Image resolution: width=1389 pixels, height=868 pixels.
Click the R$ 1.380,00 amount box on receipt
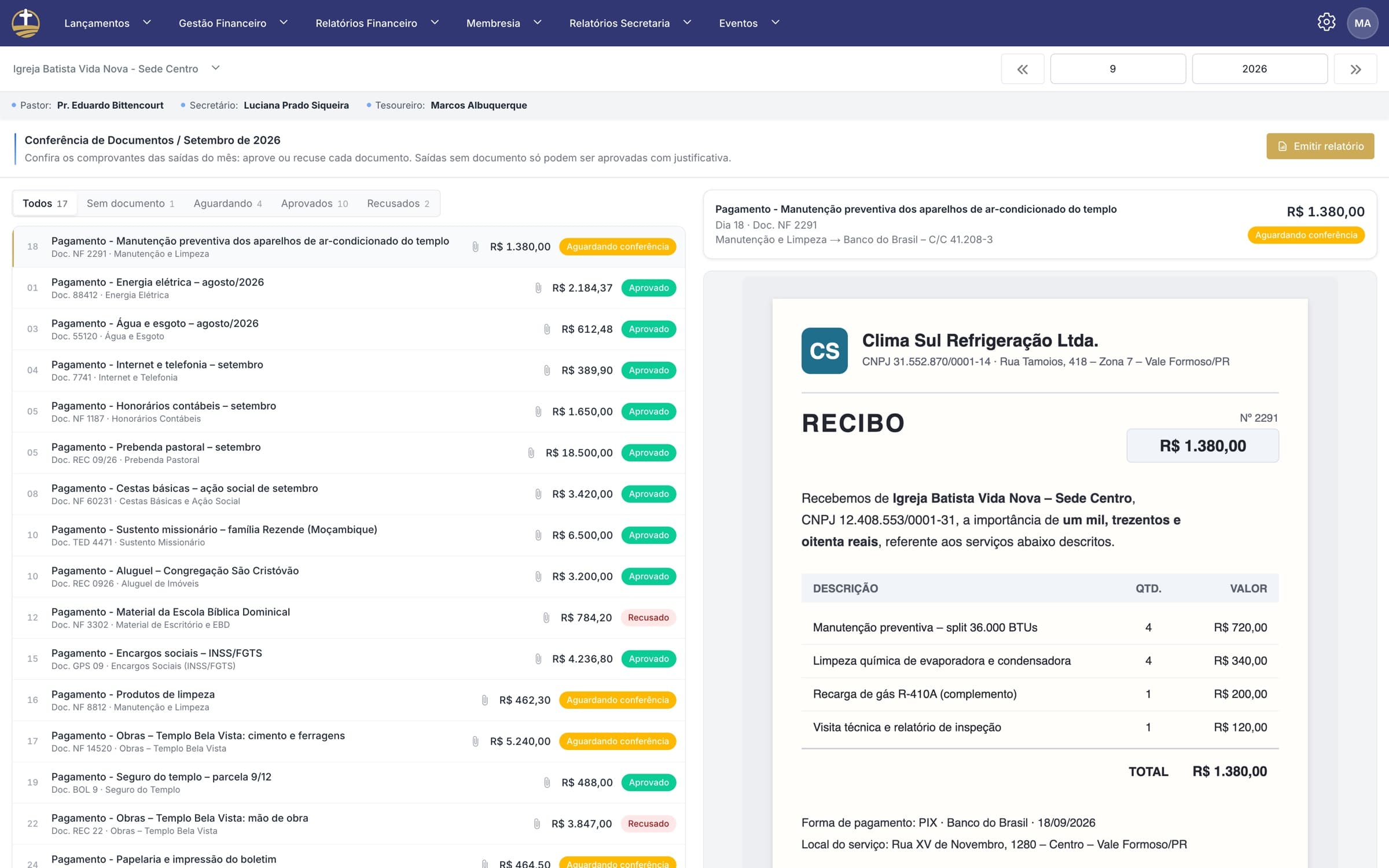(x=1203, y=446)
